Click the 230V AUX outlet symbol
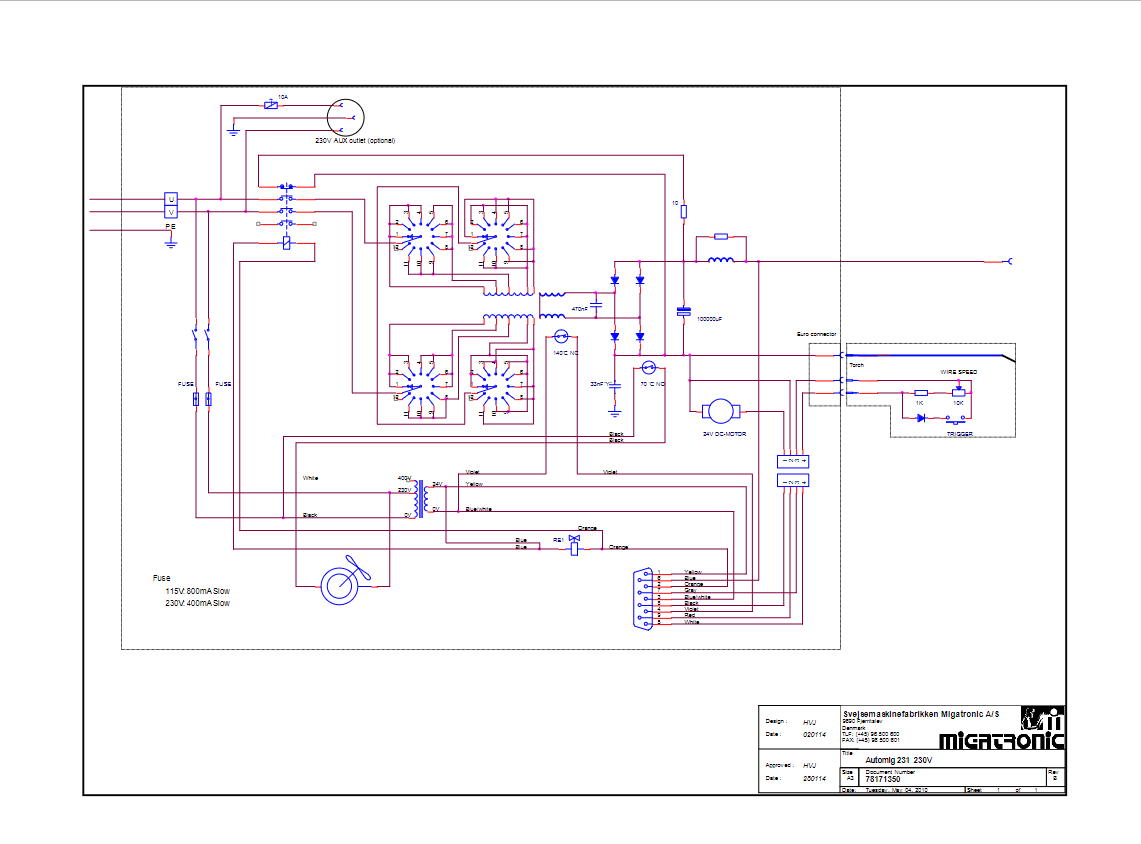The height and width of the screenshot is (844, 1141). point(344,116)
